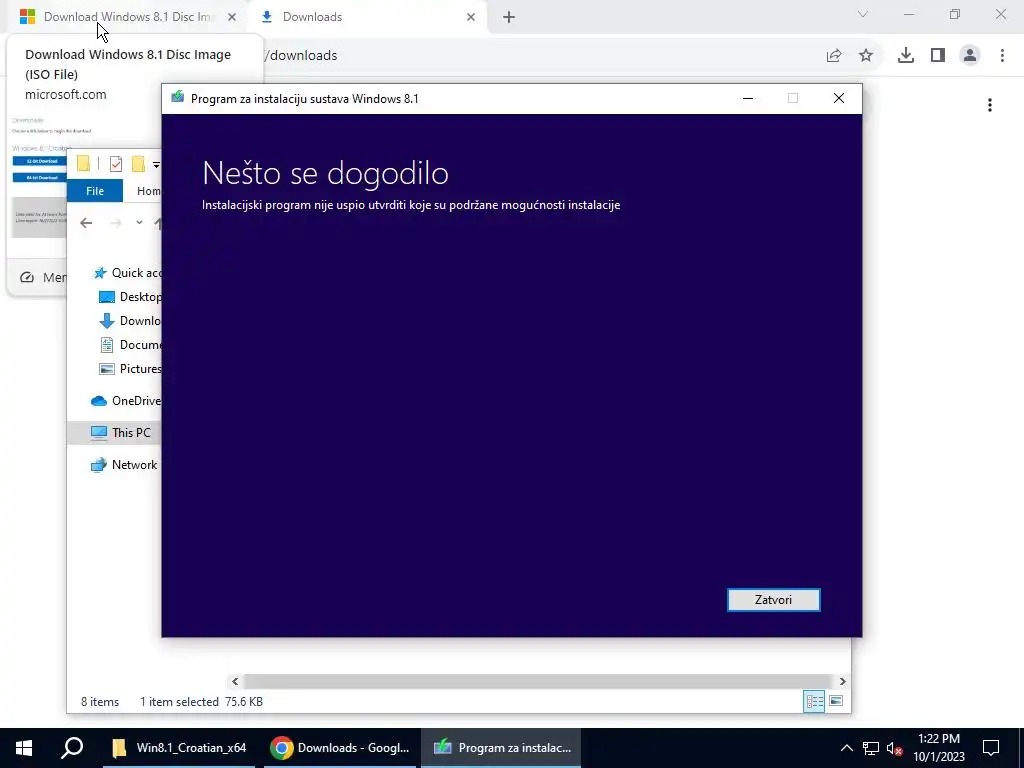Open the Windows Start menu

[24, 748]
